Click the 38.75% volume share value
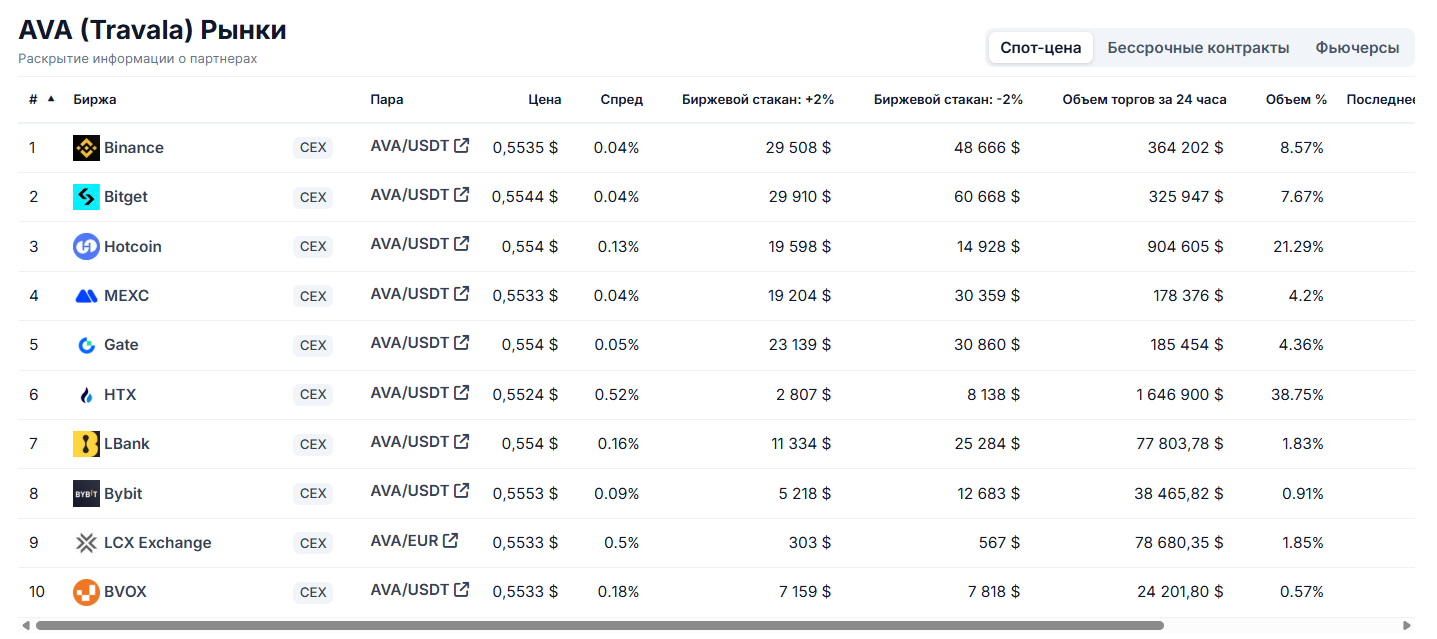This screenshot has height=639, width=1437. (1297, 395)
